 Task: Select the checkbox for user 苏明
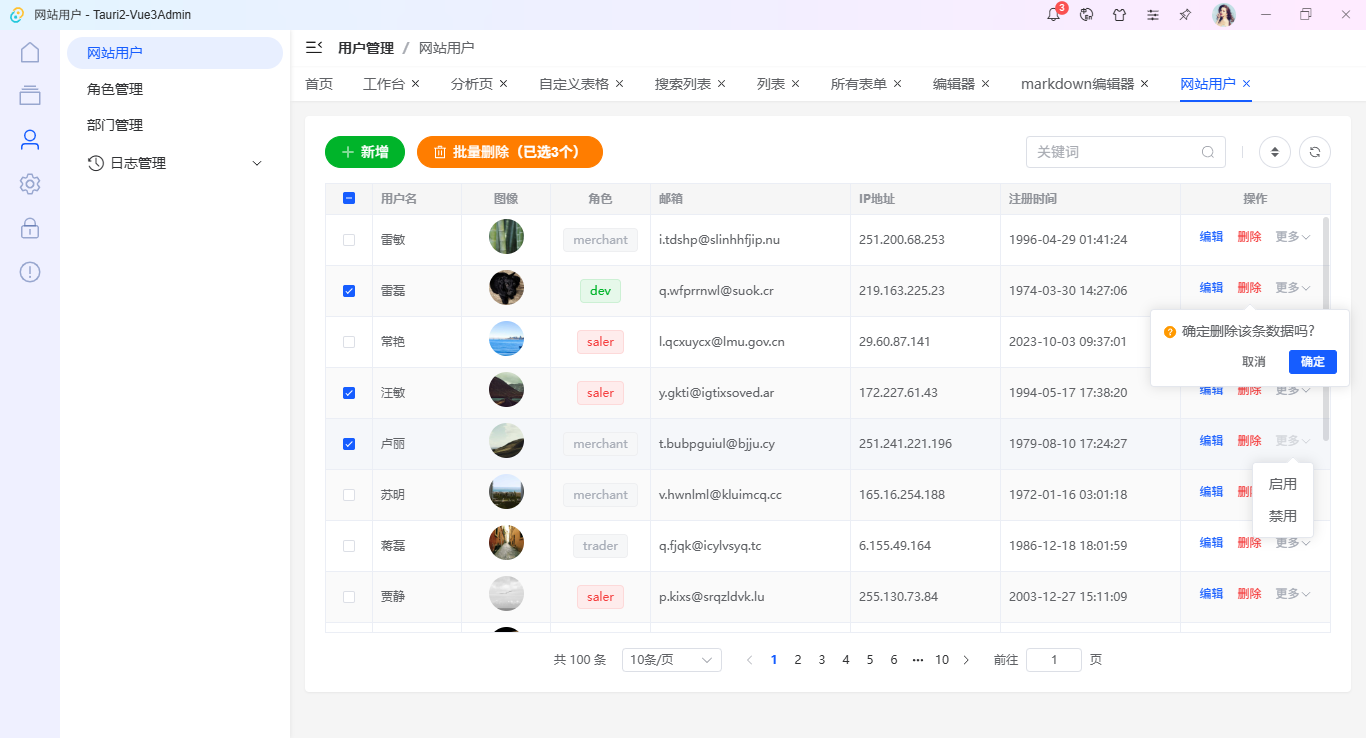(x=349, y=494)
